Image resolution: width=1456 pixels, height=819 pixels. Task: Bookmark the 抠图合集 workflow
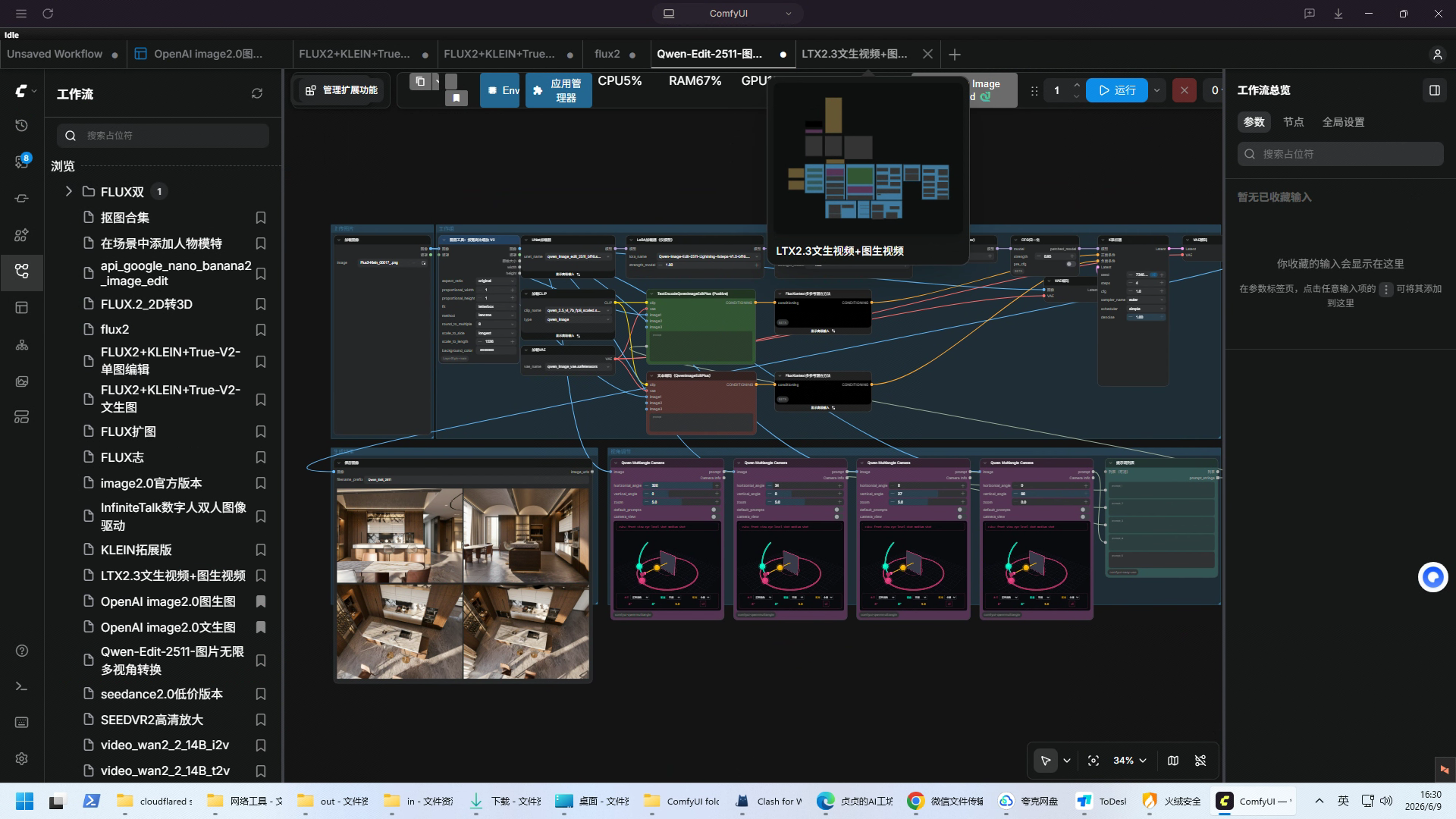(261, 218)
